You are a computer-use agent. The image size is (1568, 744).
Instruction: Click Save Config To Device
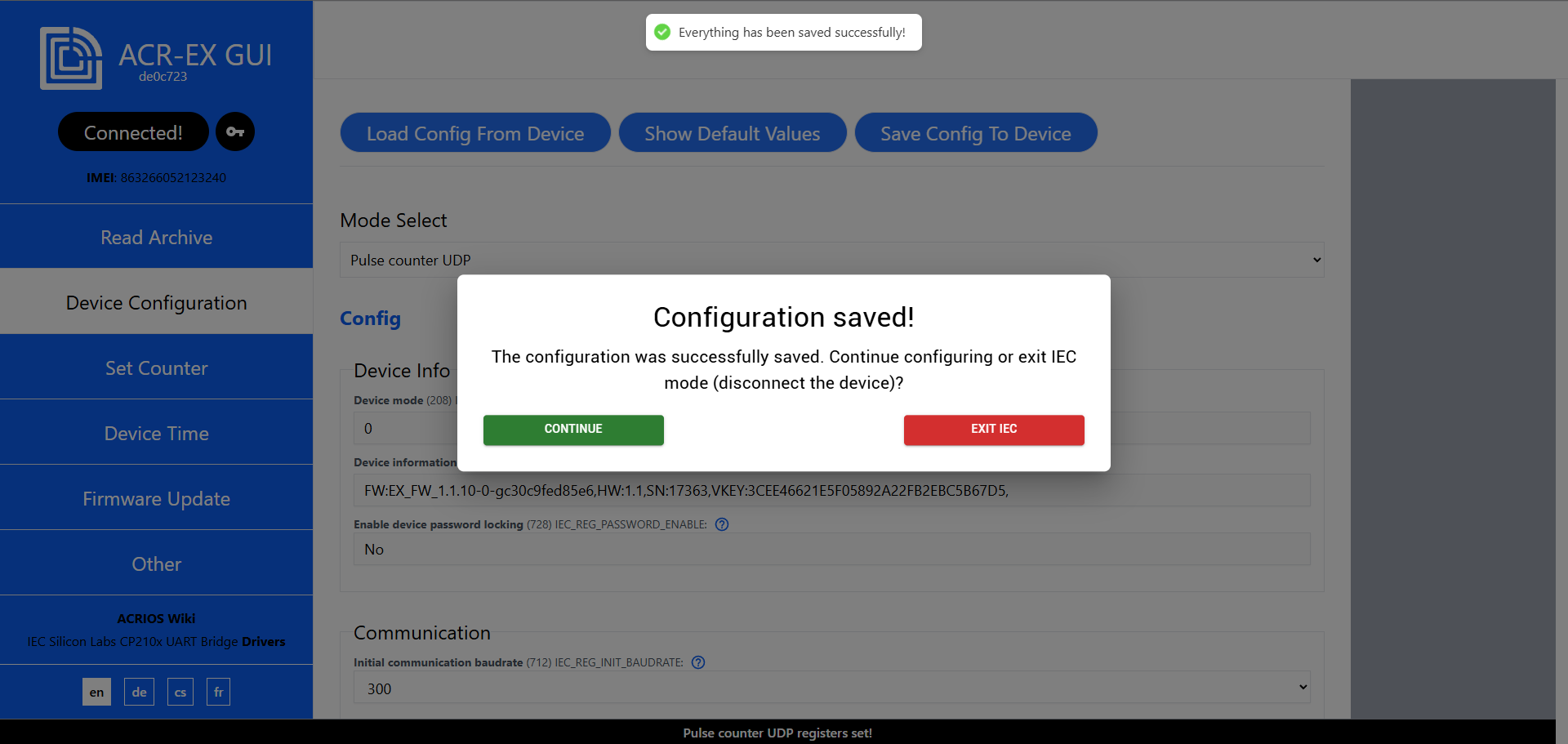(975, 133)
